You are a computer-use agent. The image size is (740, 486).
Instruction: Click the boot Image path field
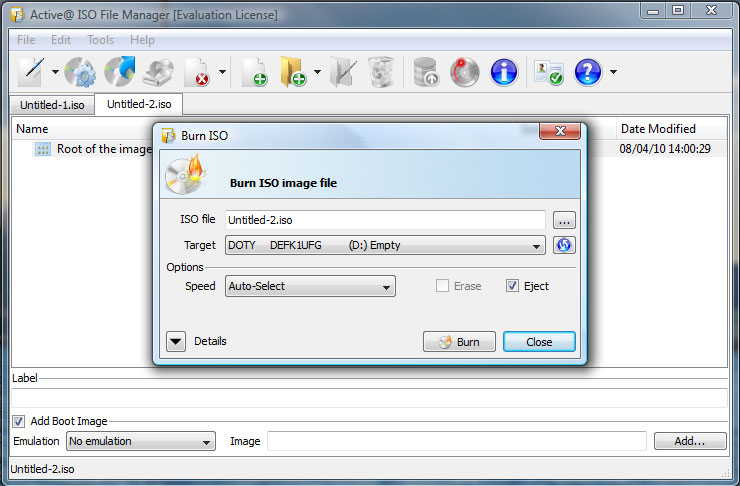(x=457, y=441)
